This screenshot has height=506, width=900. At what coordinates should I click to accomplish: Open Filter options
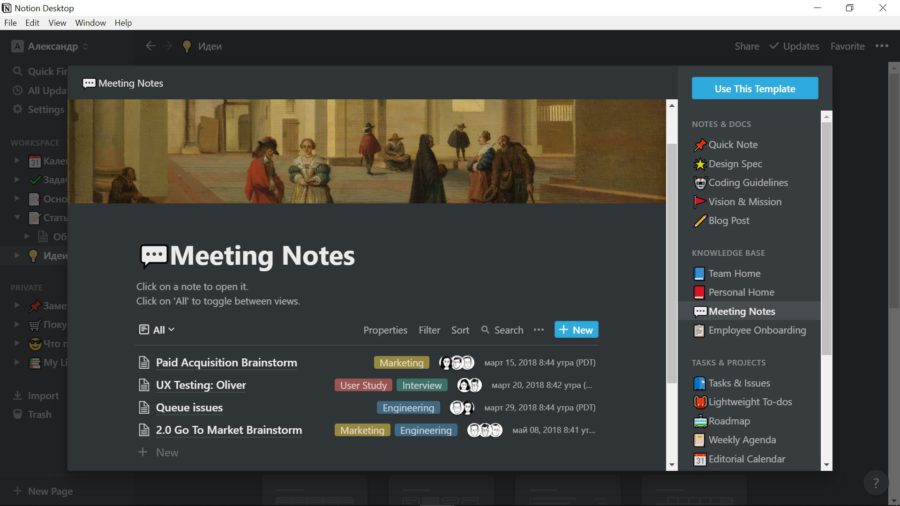pos(429,330)
